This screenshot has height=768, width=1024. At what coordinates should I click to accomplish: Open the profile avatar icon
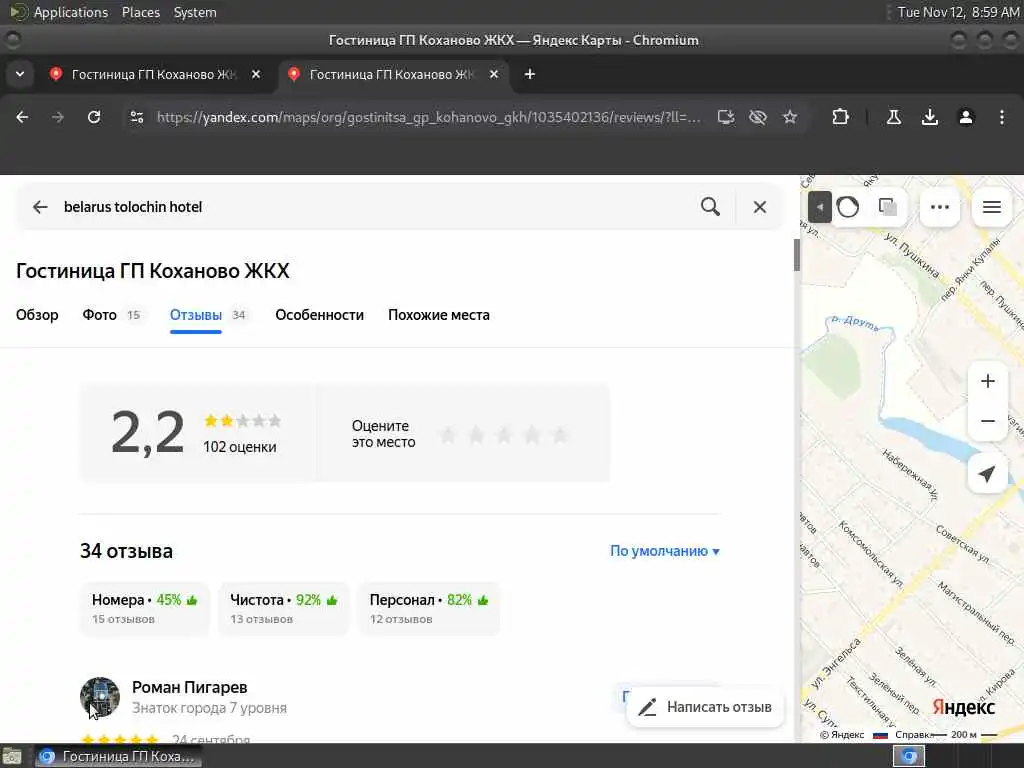click(966, 117)
